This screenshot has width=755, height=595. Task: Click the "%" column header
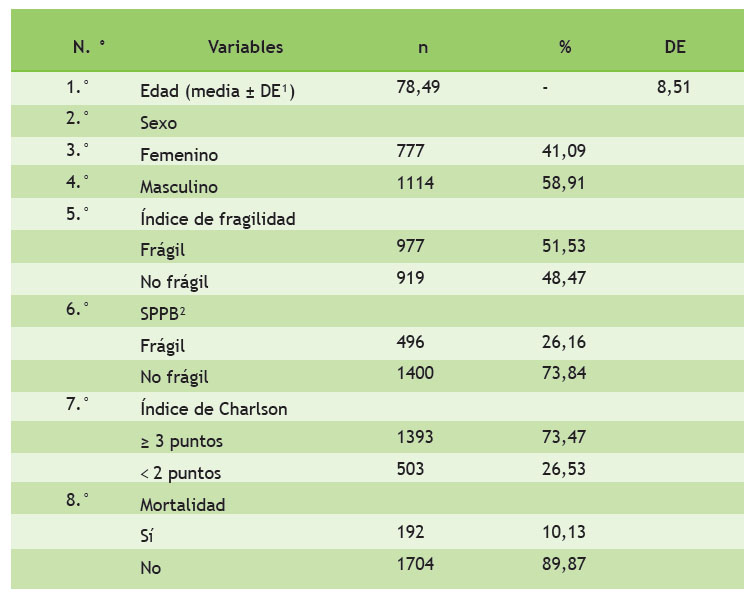(x=565, y=47)
